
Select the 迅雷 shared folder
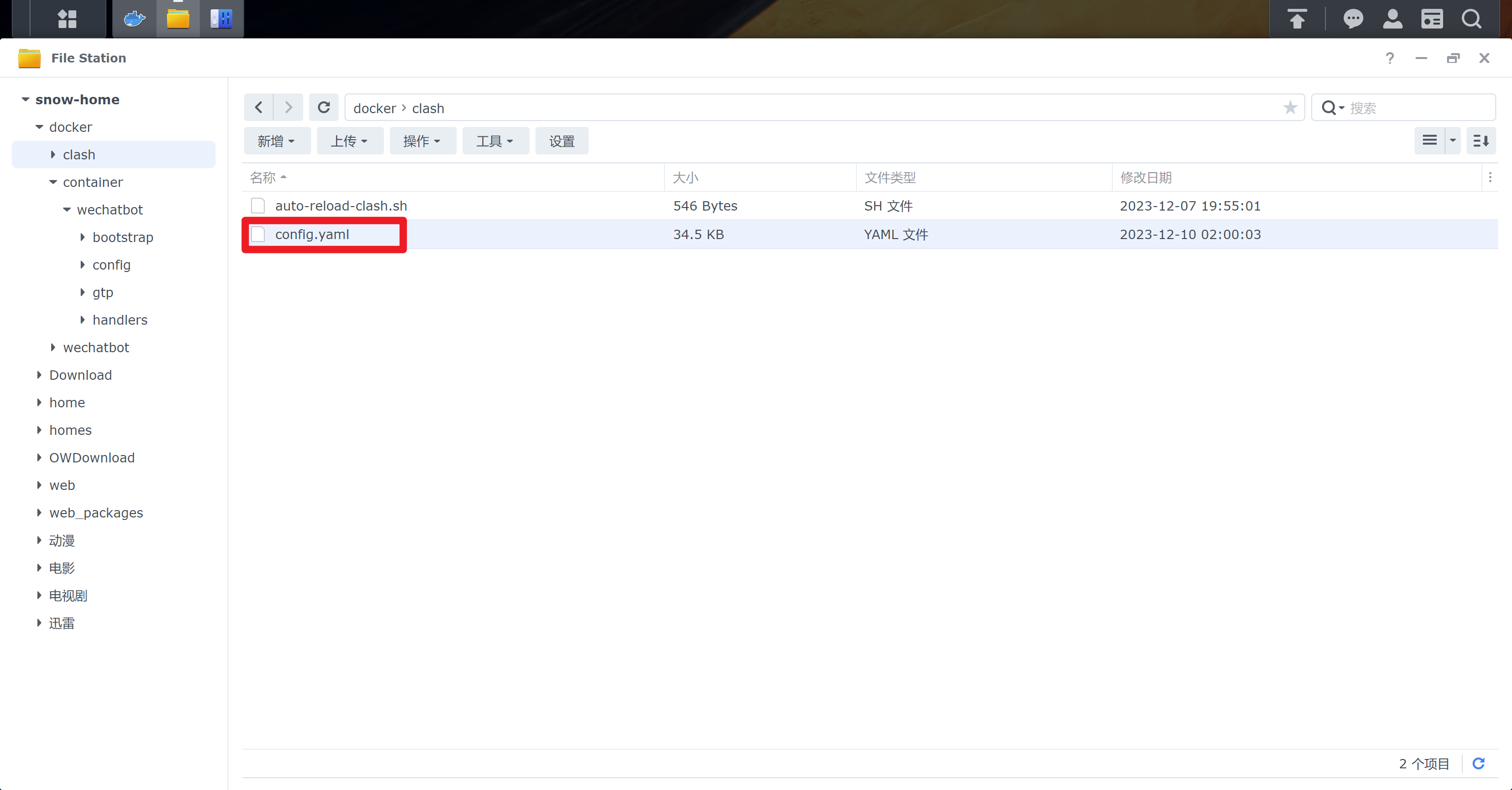click(x=62, y=623)
